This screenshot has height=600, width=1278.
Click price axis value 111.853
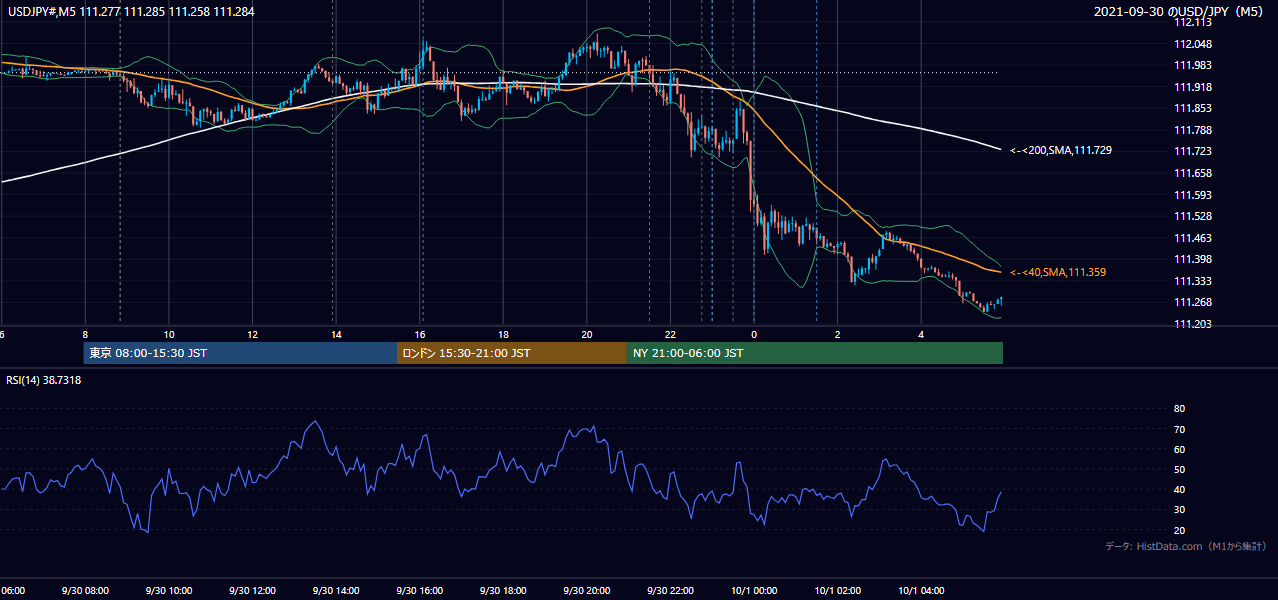tap(1194, 108)
